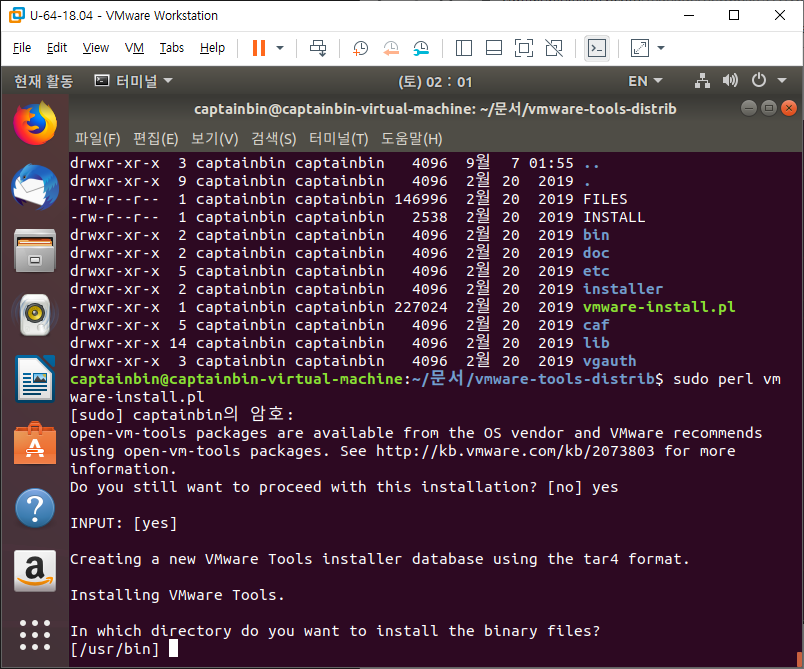Expand the 터미널 app menu

point(133,81)
